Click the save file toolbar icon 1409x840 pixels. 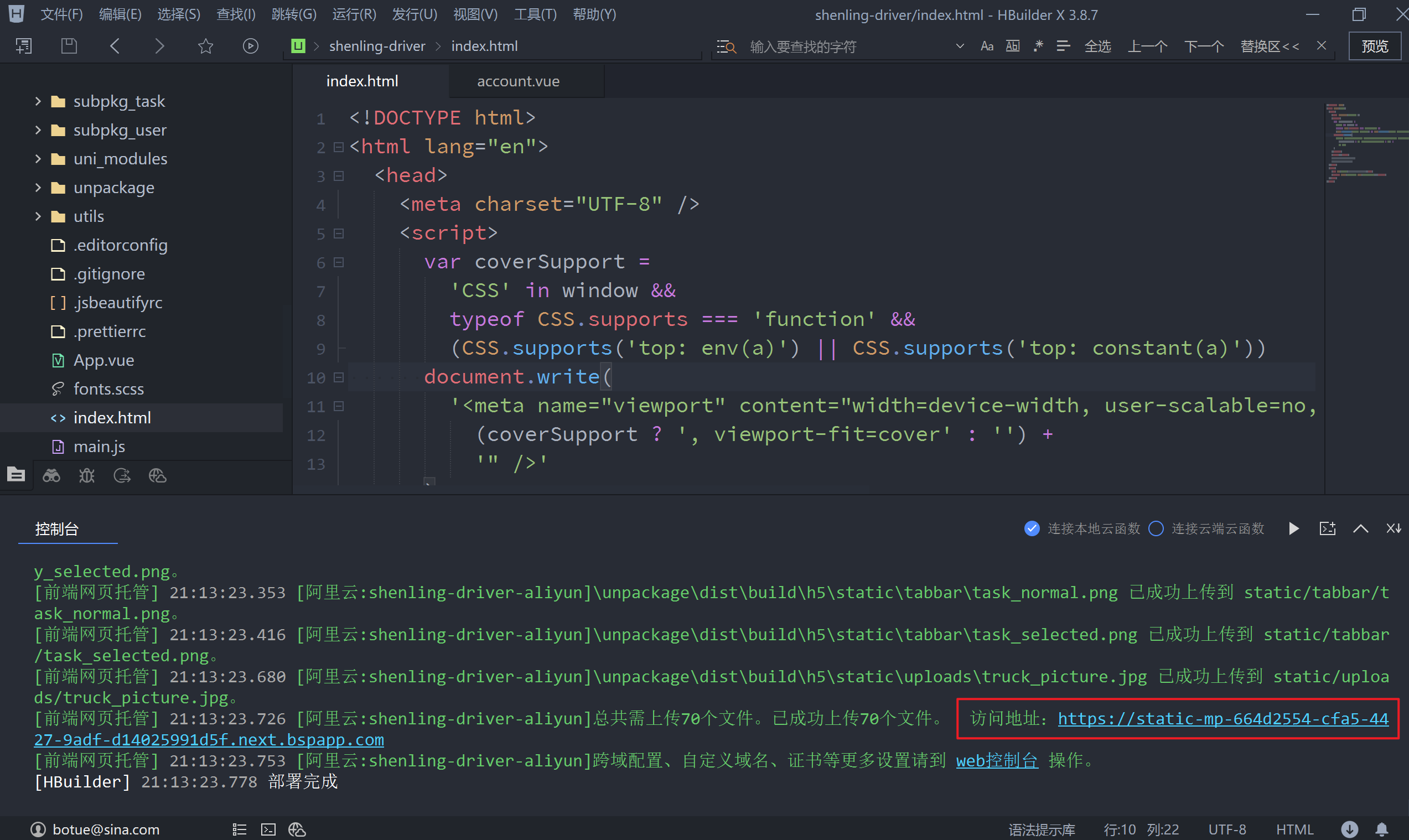coord(69,46)
